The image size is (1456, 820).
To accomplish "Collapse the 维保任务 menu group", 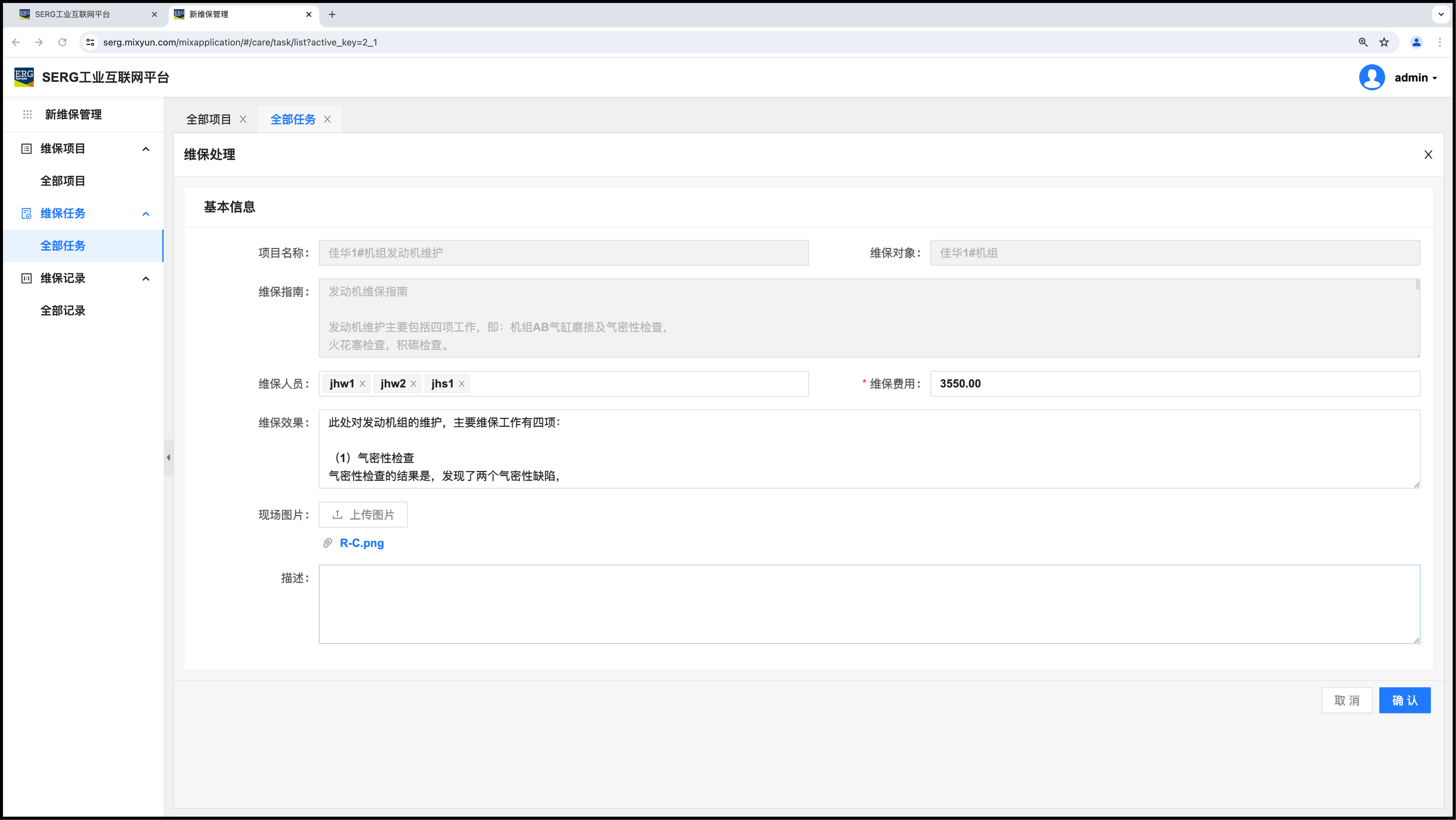I will 146,214.
